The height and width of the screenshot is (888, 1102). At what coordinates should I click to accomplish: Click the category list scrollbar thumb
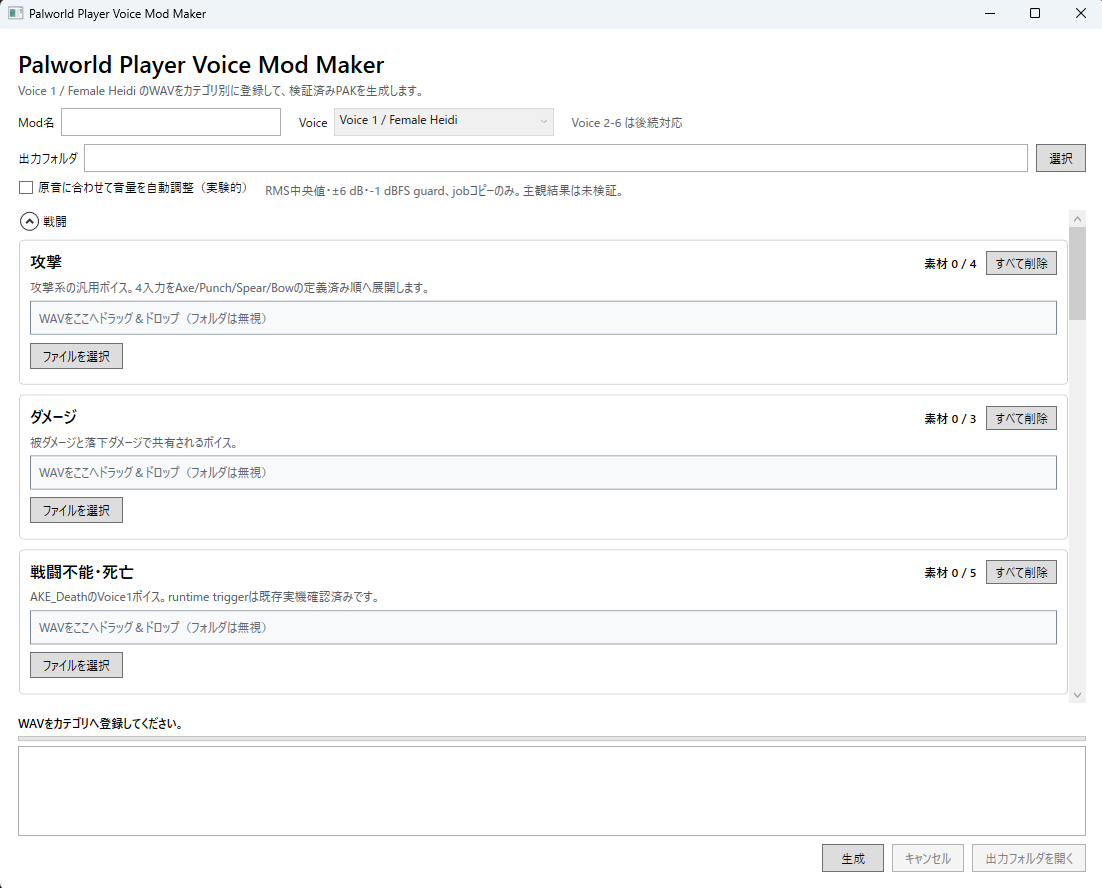coord(1077,273)
